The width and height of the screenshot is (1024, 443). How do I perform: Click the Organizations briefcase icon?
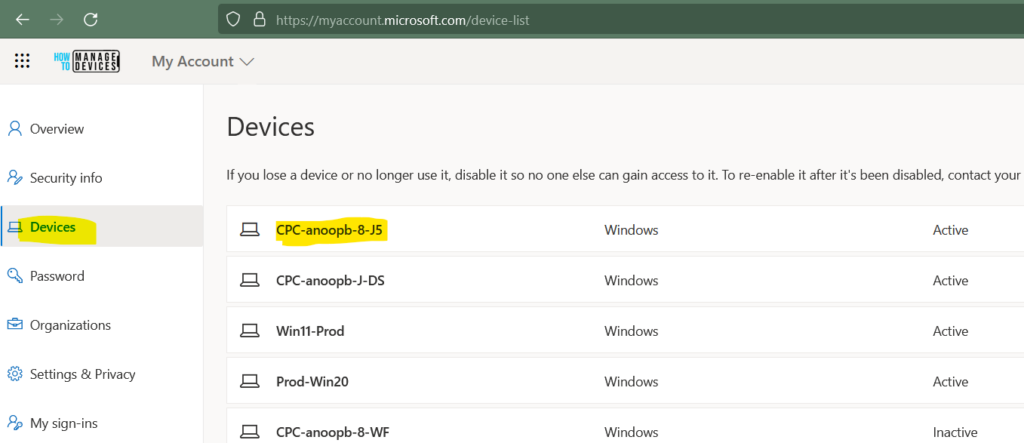[14, 325]
